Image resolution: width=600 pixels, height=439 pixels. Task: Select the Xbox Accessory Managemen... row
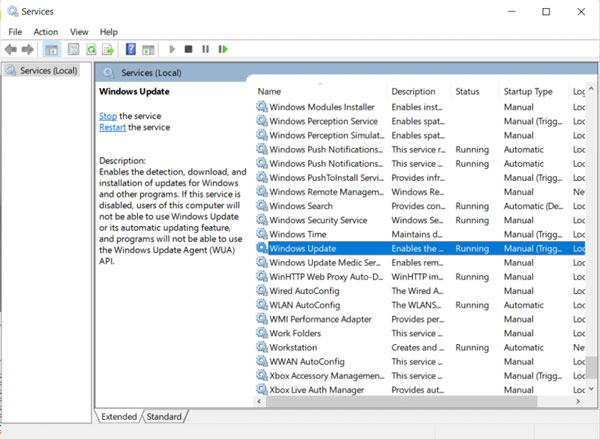click(x=420, y=375)
